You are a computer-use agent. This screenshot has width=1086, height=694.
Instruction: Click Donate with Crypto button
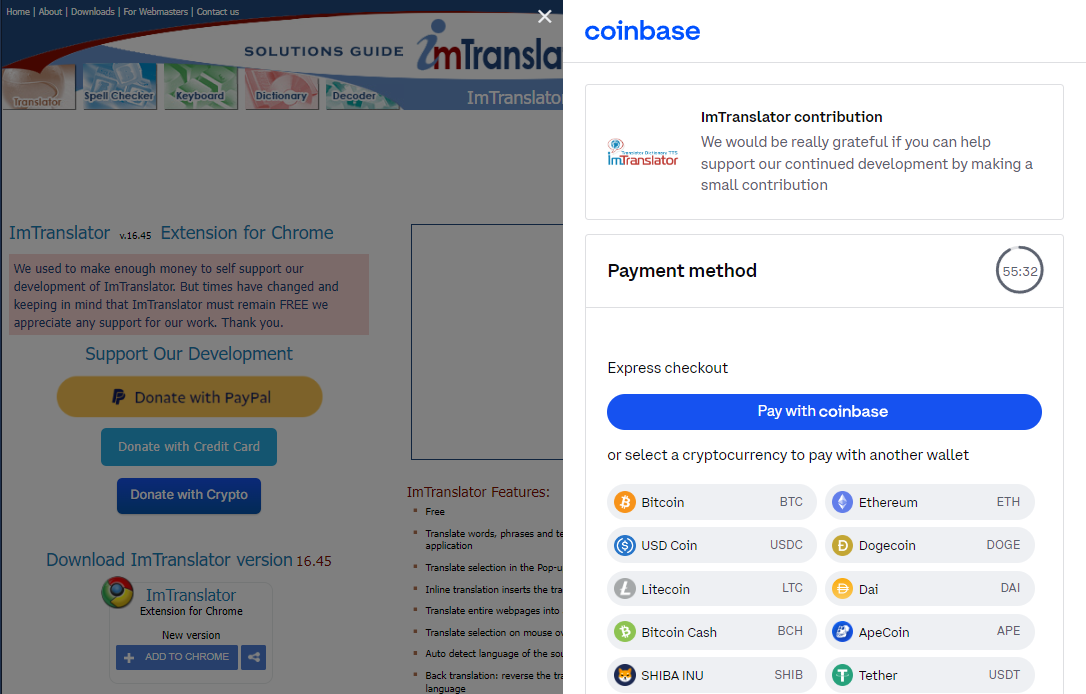click(x=189, y=495)
